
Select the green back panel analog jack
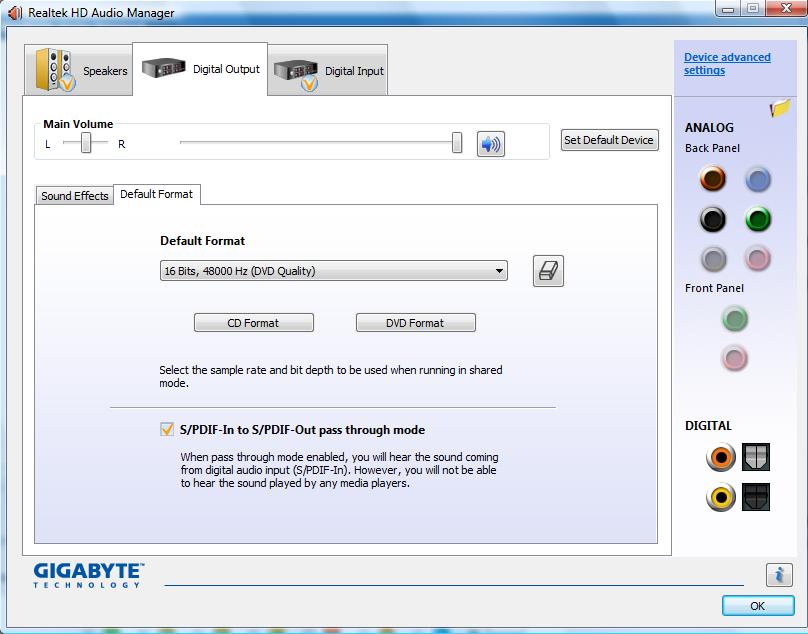(x=758, y=219)
